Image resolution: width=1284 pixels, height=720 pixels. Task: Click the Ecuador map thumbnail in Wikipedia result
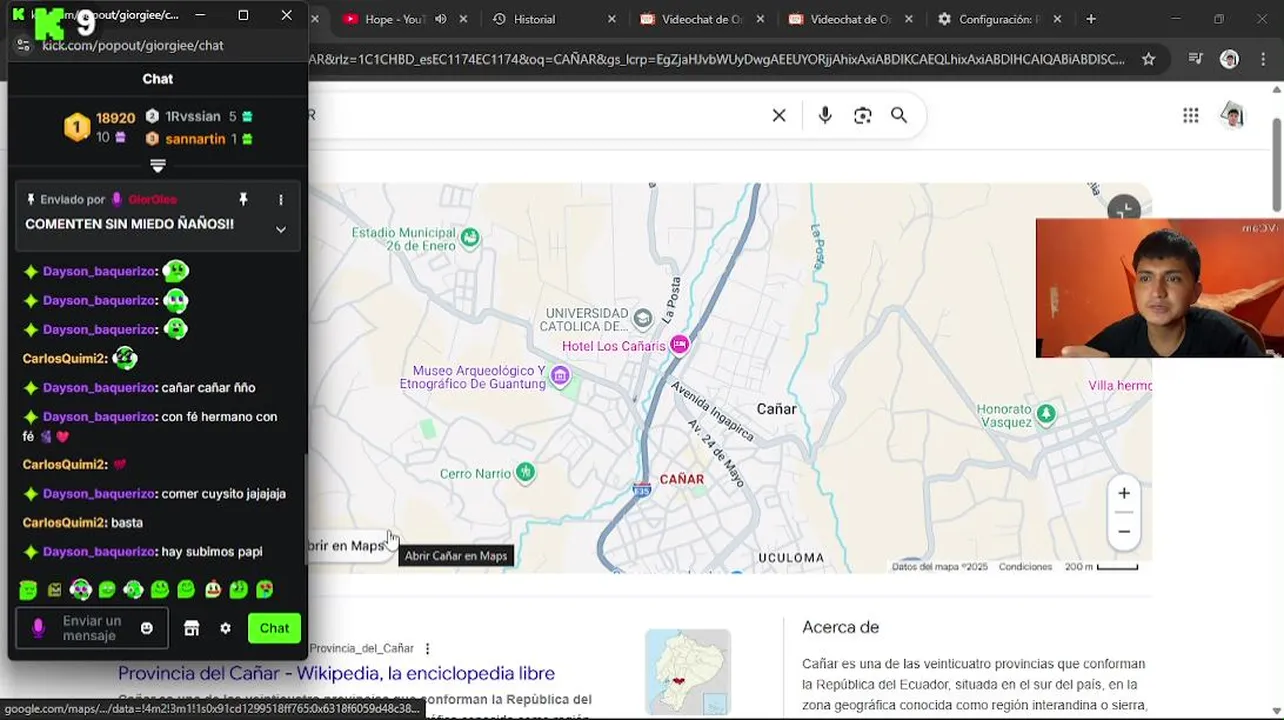pos(688,671)
